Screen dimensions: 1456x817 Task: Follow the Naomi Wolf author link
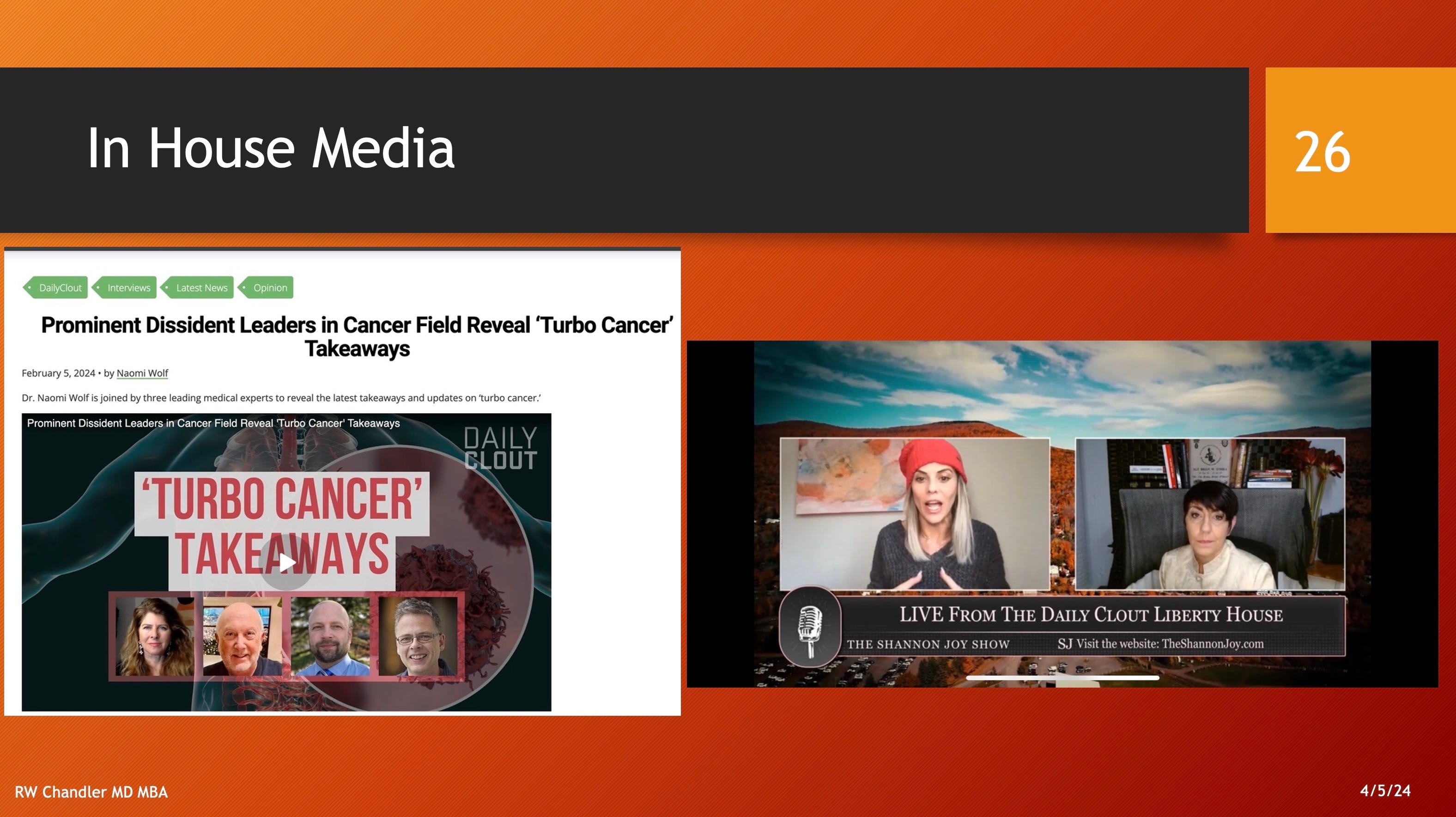tap(142, 373)
